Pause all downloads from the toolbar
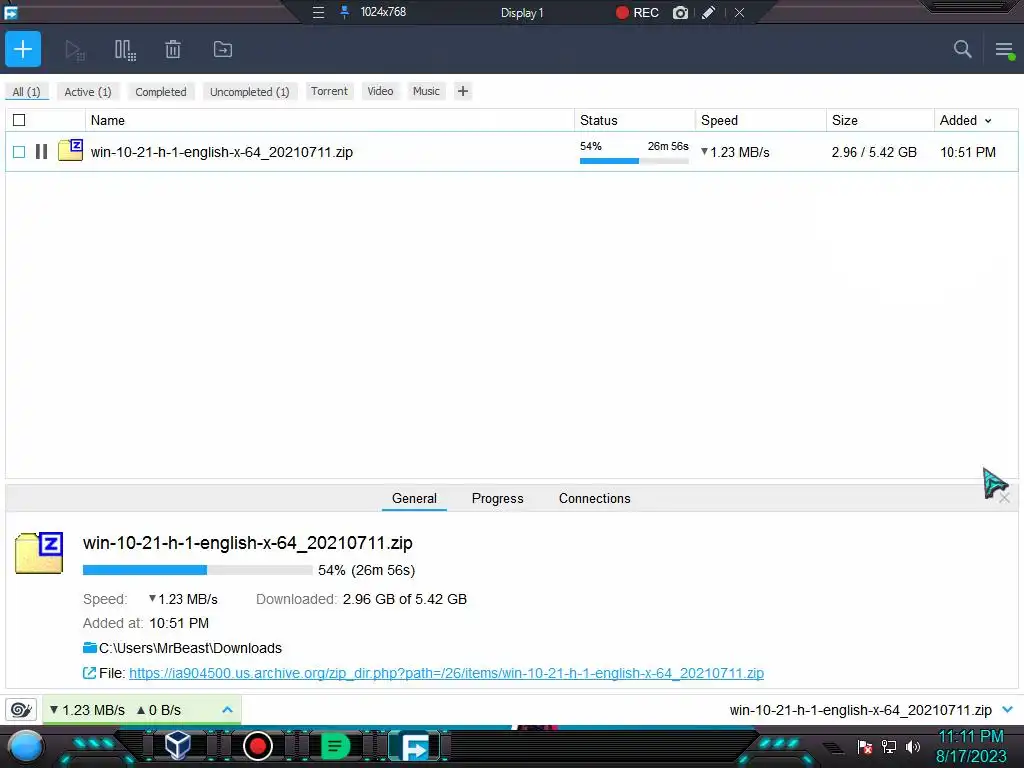The height and width of the screenshot is (768, 1024). [125, 50]
